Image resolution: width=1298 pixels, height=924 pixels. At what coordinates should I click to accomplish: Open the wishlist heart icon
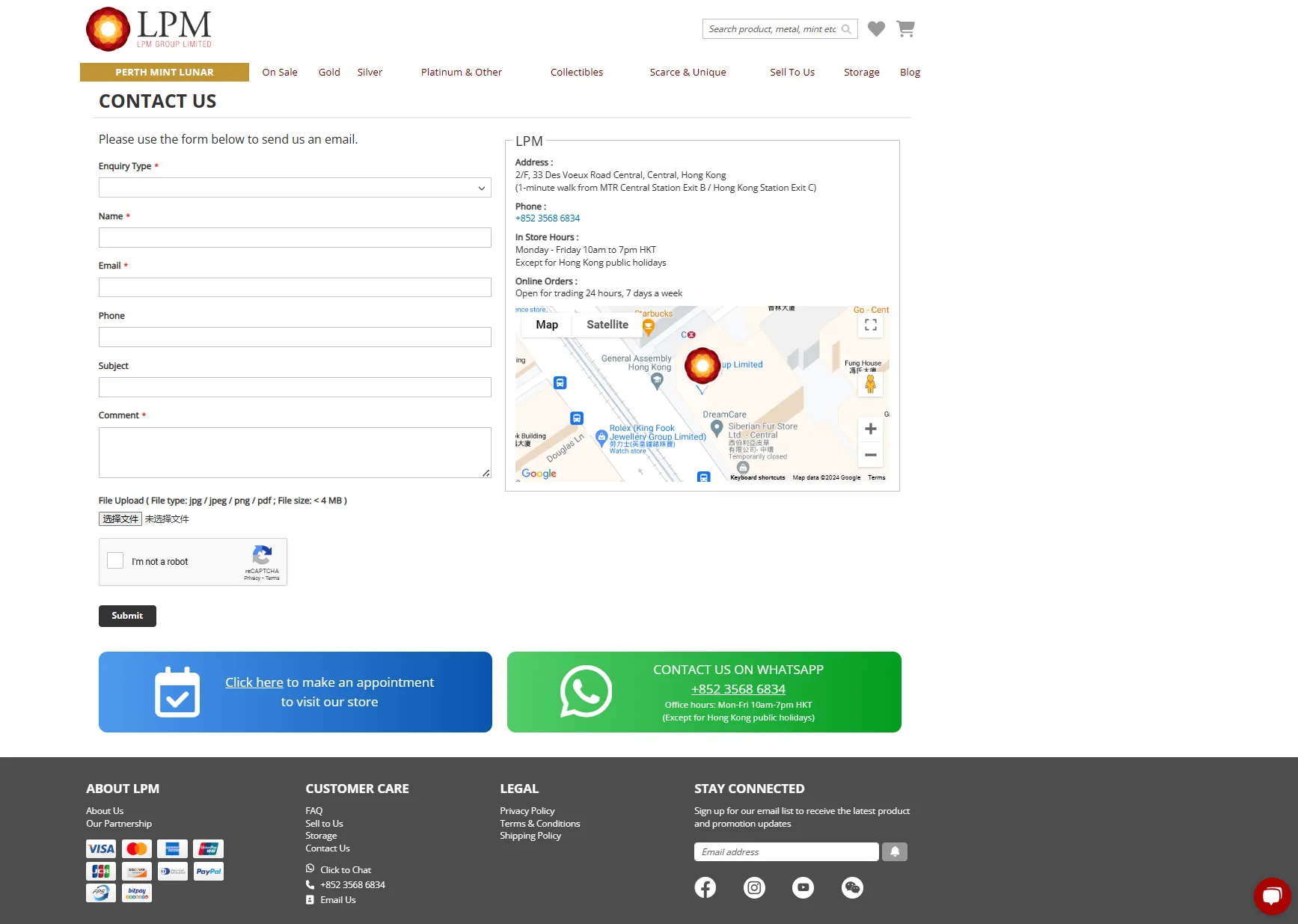point(876,28)
